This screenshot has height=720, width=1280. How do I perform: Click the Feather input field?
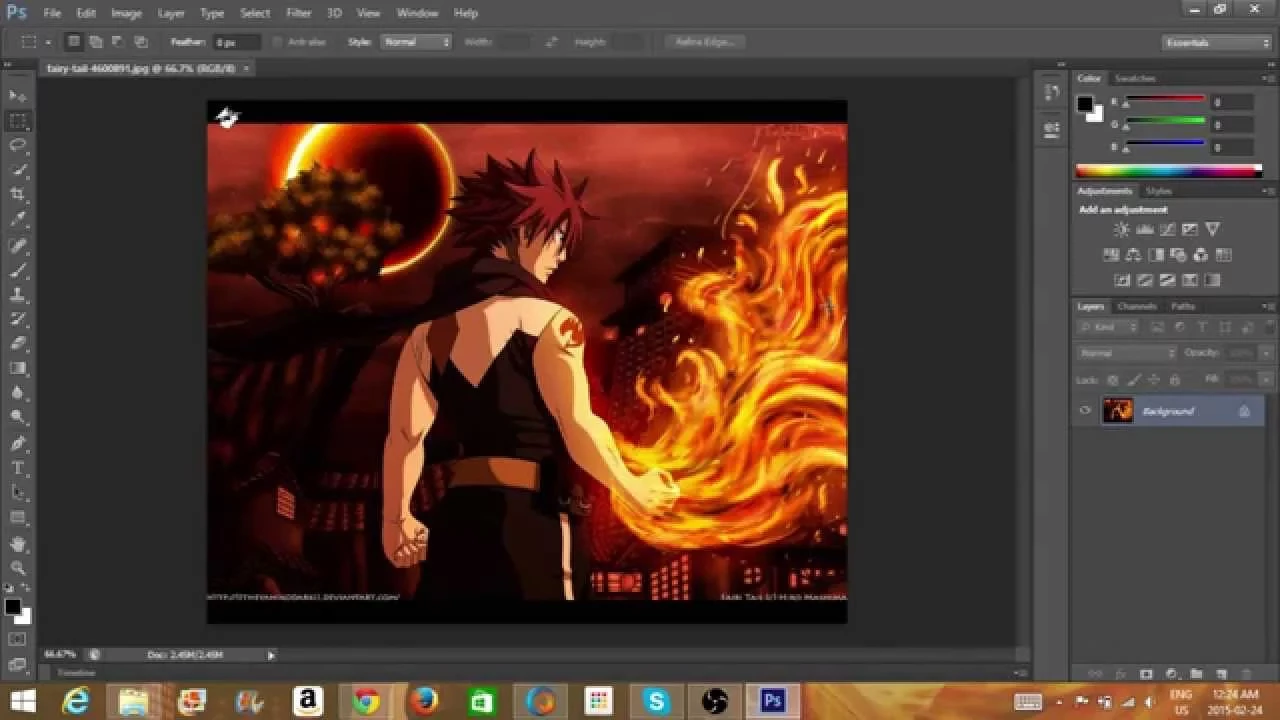tap(237, 42)
